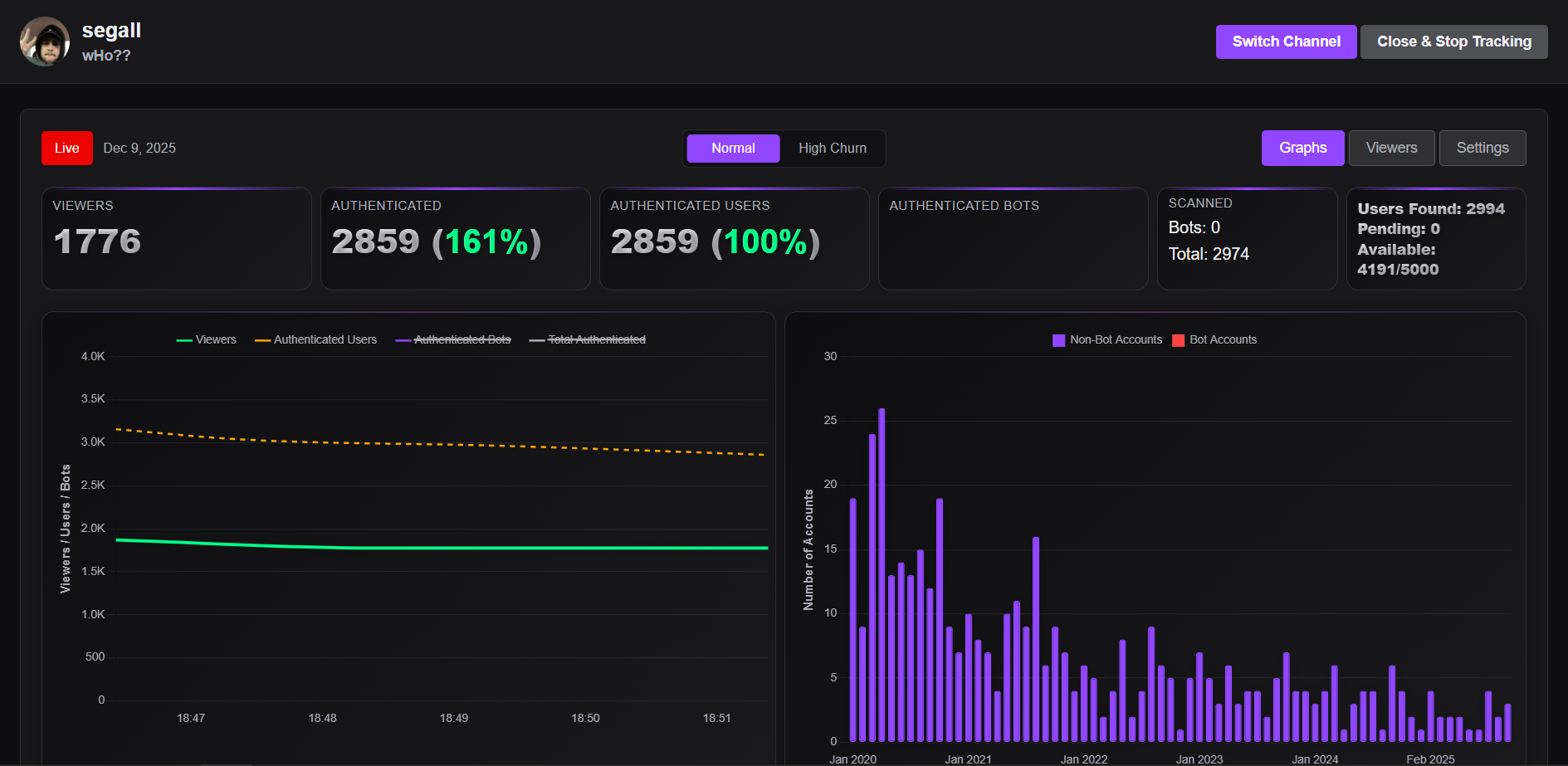Select the Normal mode toggle

click(x=733, y=149)
